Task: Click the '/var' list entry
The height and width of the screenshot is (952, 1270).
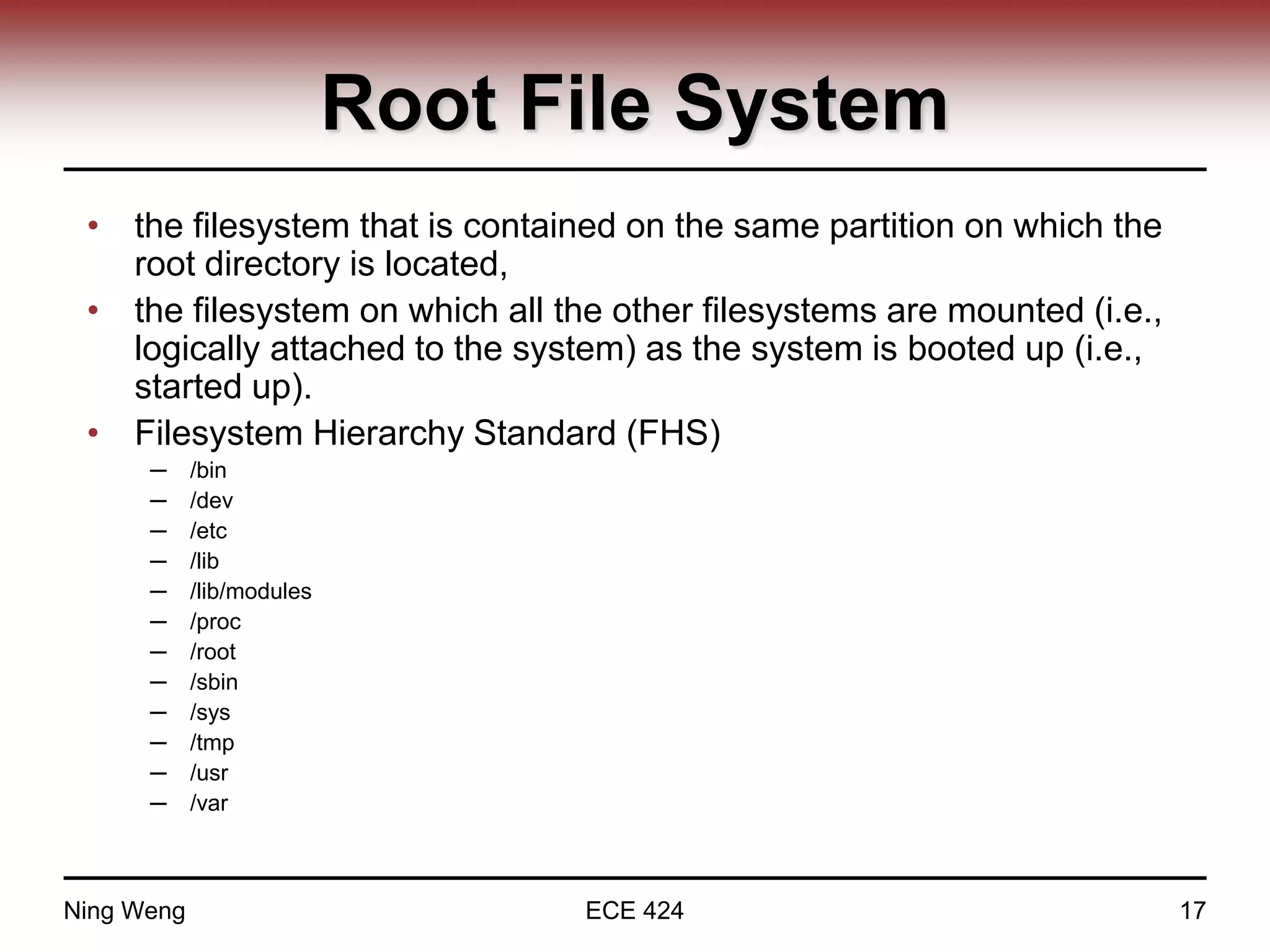Action: coord(209,803)
